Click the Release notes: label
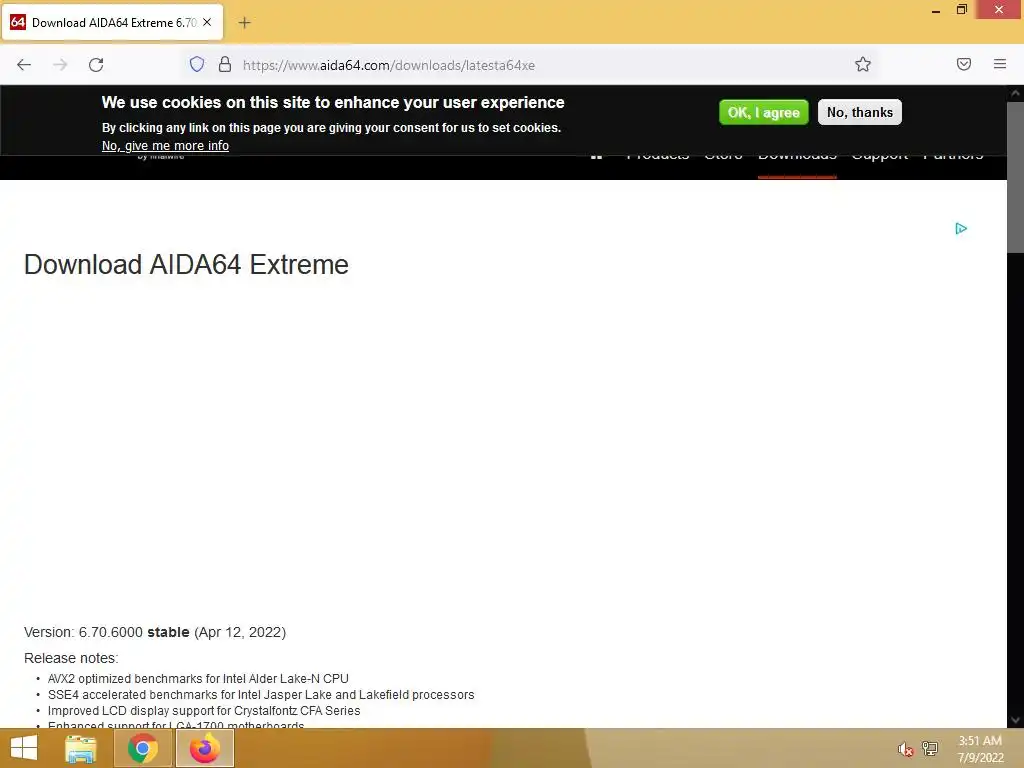1024x768 pixels. pos(71,658)
